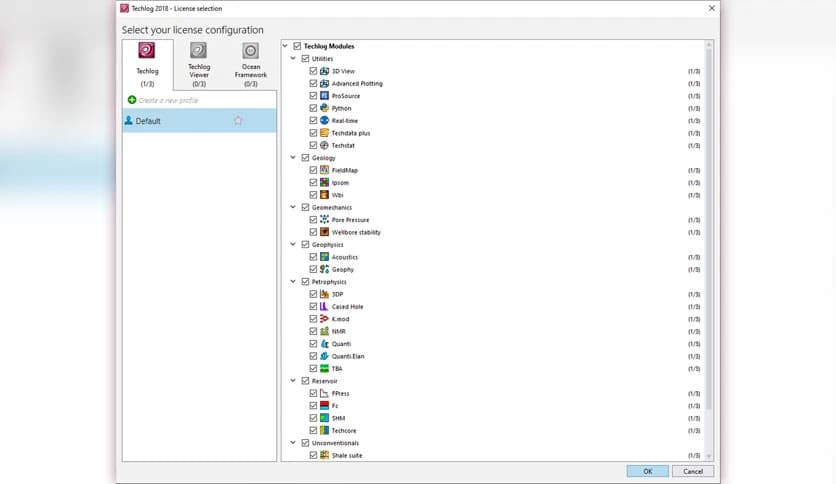Screen dimensions: 836x484
Task: Toggle the Wellbore stability checkbox
Action: coord(313,232)
